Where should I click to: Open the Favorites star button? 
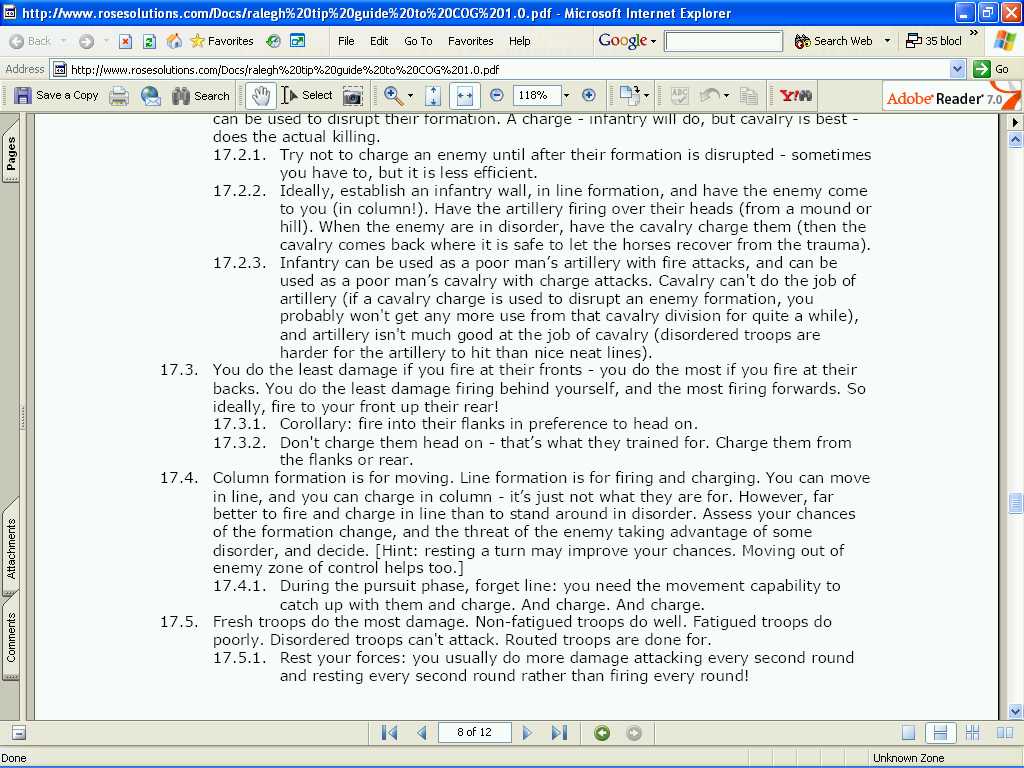(x=222, y=41)
